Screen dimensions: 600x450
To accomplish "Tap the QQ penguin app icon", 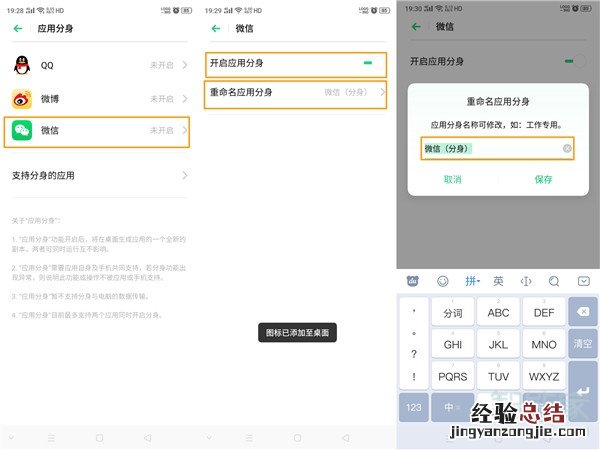I will (22, 65).
